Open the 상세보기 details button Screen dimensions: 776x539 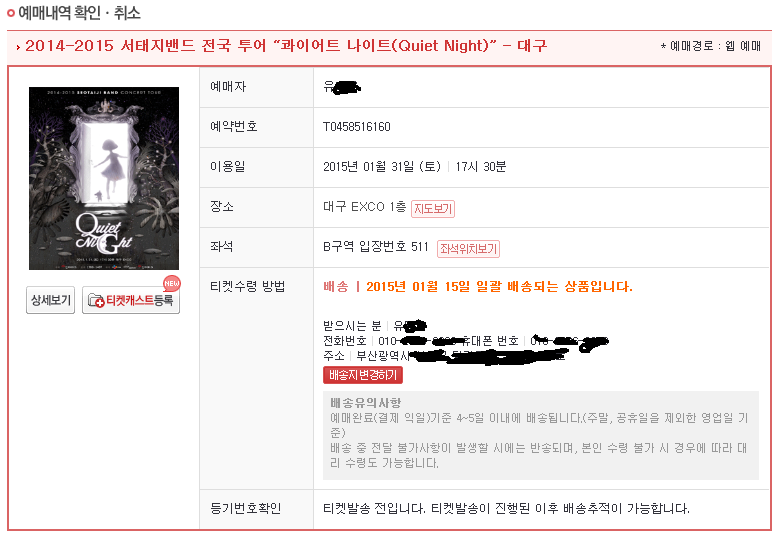50,300
